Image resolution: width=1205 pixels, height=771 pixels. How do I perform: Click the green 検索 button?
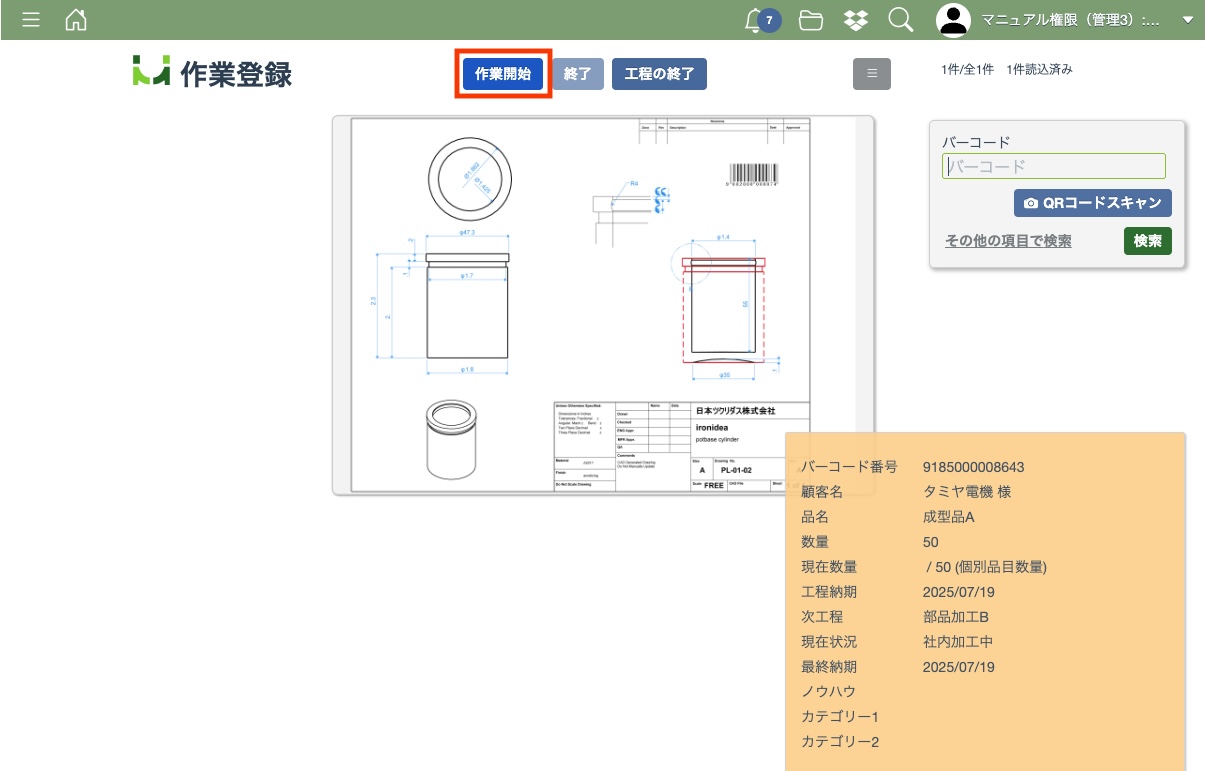pos(1147,241)
